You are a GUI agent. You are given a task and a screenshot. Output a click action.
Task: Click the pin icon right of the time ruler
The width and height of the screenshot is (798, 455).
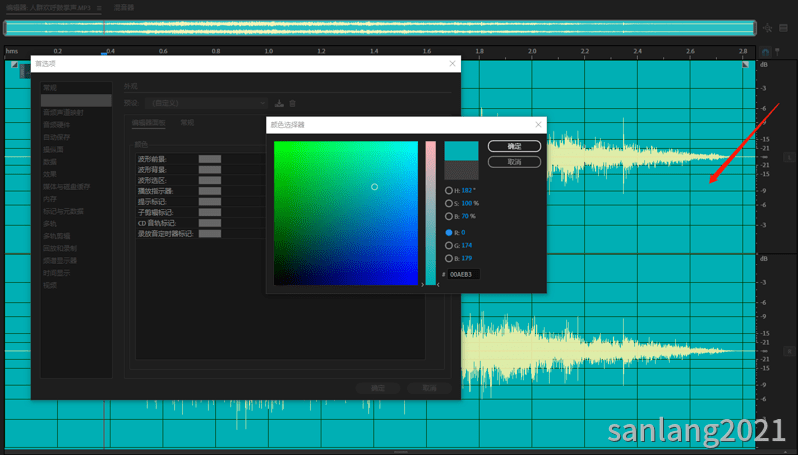(x=777, y=52)
